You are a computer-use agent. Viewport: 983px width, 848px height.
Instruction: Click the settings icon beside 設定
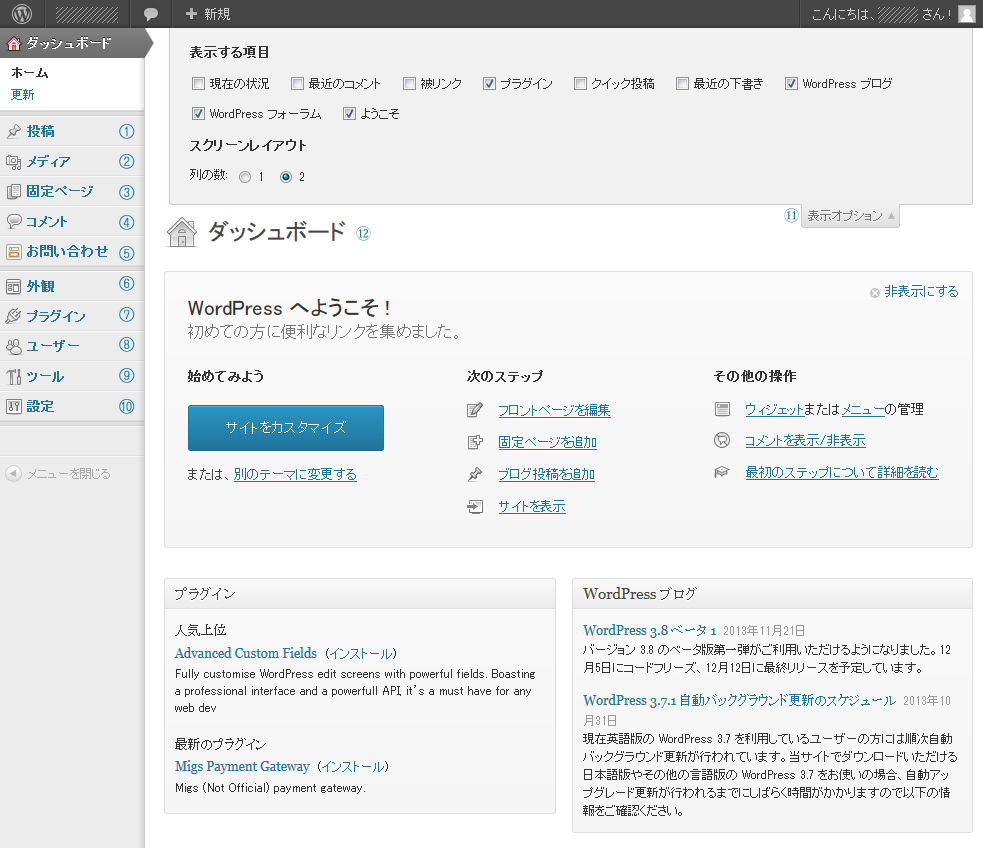point(13,406)
